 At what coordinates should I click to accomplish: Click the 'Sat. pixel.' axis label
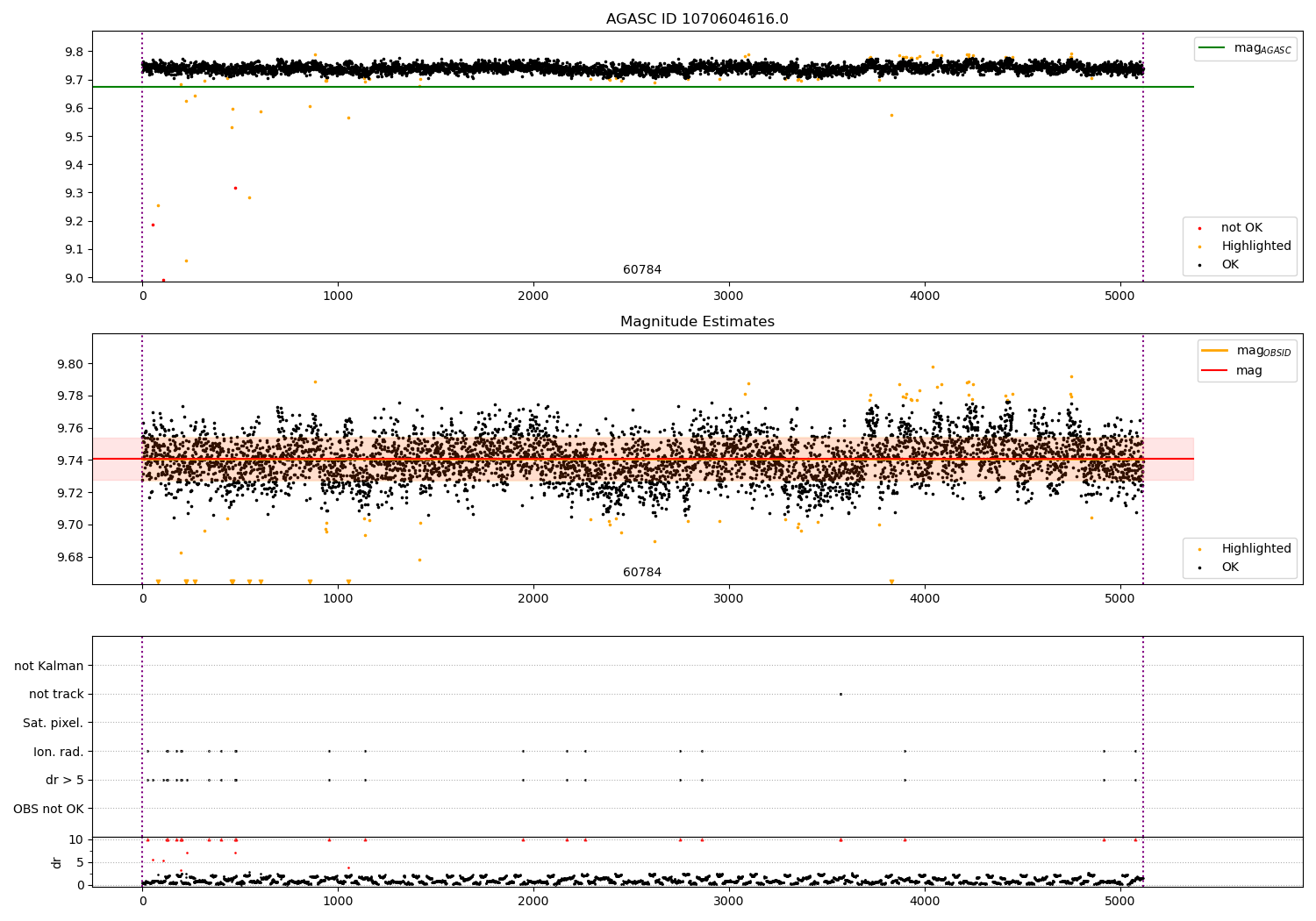[x=54, y=723]
